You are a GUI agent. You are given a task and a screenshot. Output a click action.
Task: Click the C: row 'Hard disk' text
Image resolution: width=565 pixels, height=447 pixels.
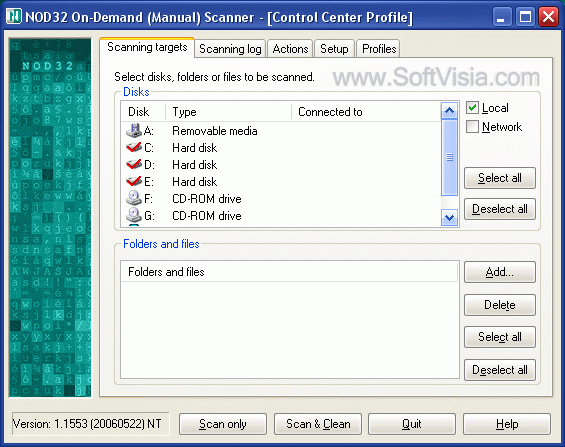195,148
